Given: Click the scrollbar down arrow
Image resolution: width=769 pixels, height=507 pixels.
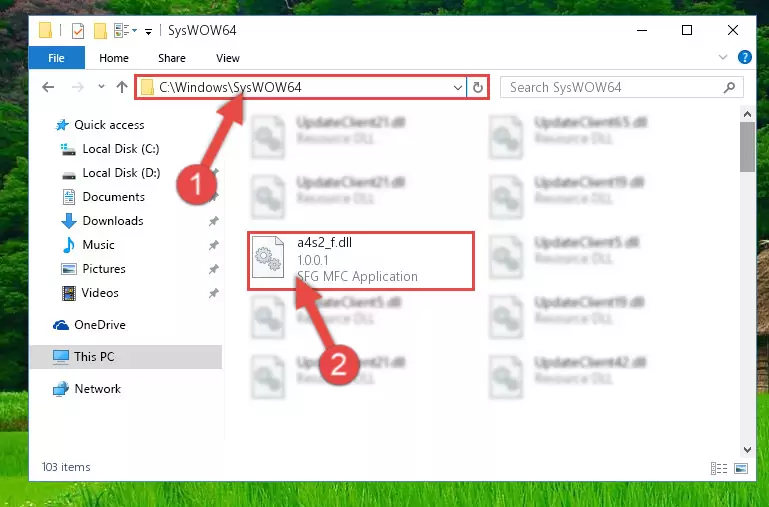Looking at the screenshot, I should (x=747, y=450).
